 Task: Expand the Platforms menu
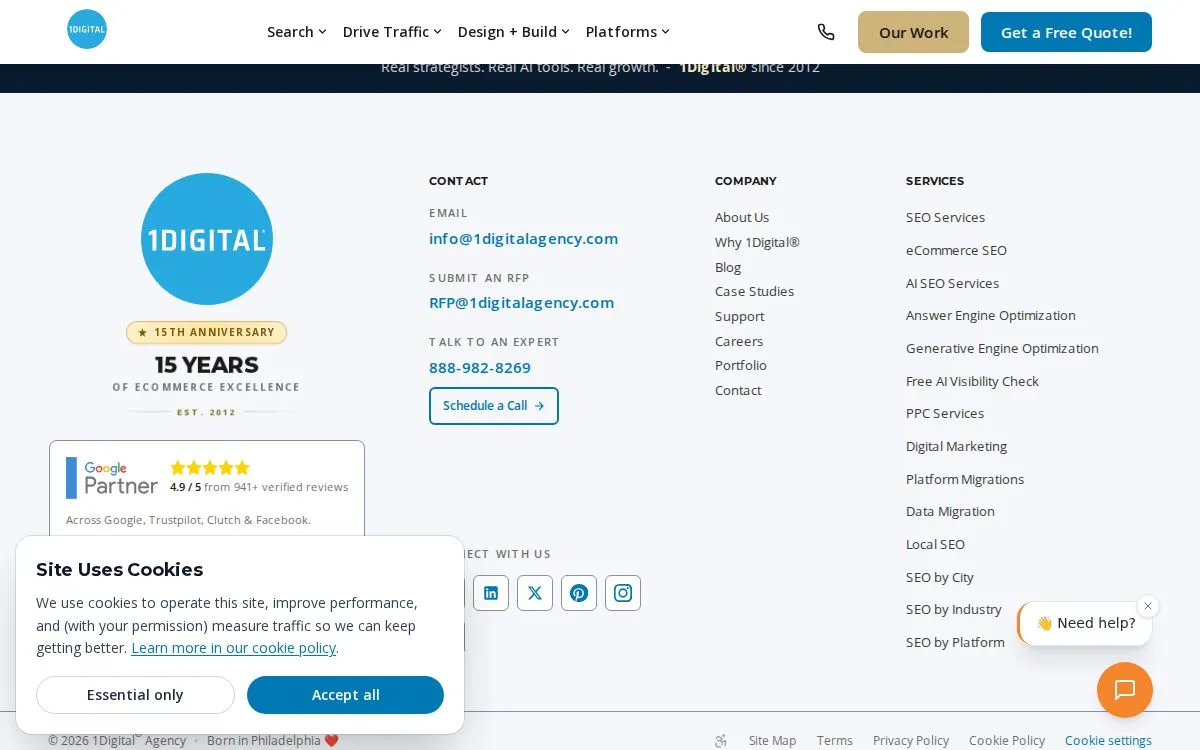pyautogui.click(x=628, y=32)
